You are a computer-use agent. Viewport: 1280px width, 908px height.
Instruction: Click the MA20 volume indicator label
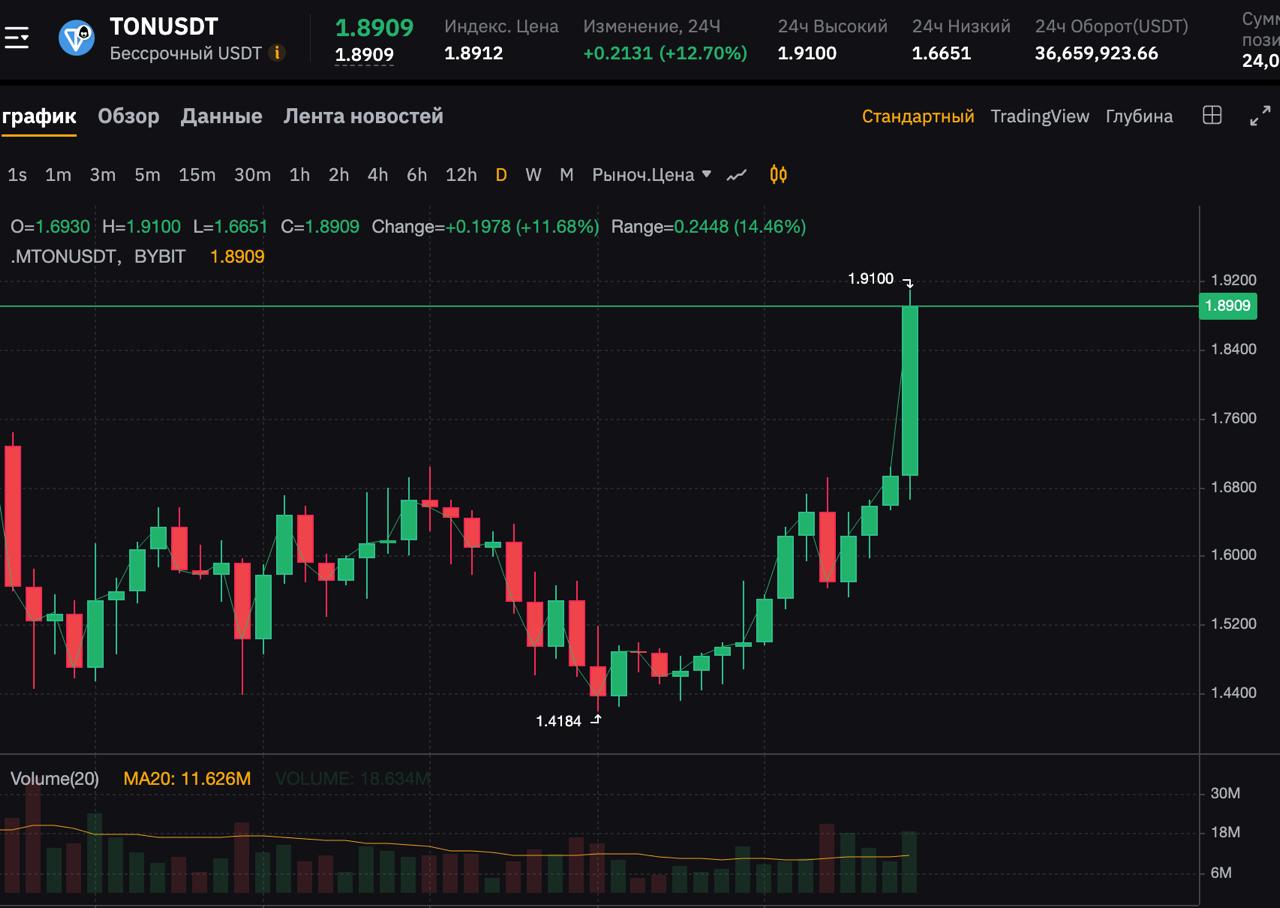(187, 778)
